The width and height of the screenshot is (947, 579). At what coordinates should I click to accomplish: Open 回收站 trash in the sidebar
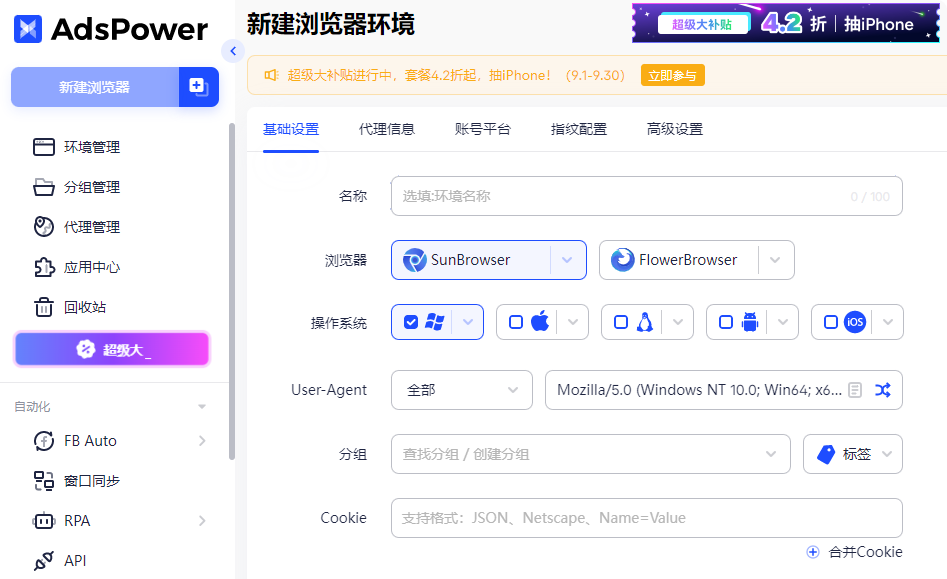(84, 307)
